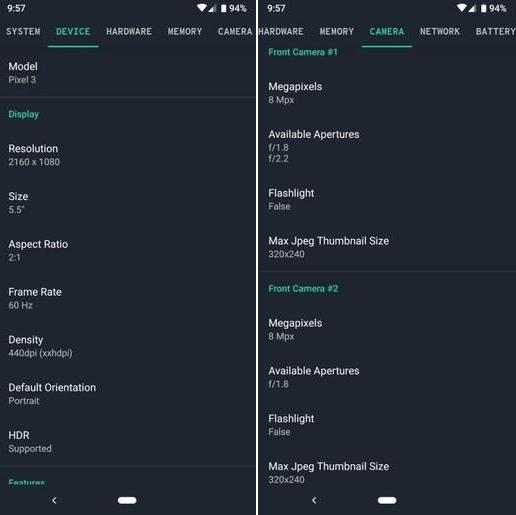Open the BATTERY tab
This screenshot has width=516, height=515.
(x=495, y=31)
